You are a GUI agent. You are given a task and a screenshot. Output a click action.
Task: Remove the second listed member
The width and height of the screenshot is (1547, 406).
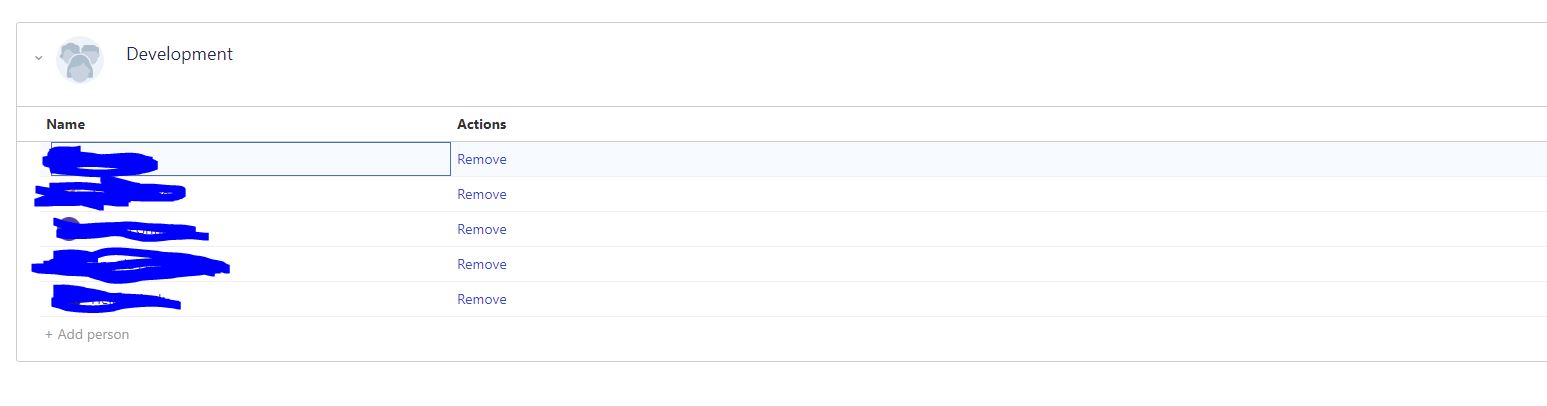coord(482,194)
